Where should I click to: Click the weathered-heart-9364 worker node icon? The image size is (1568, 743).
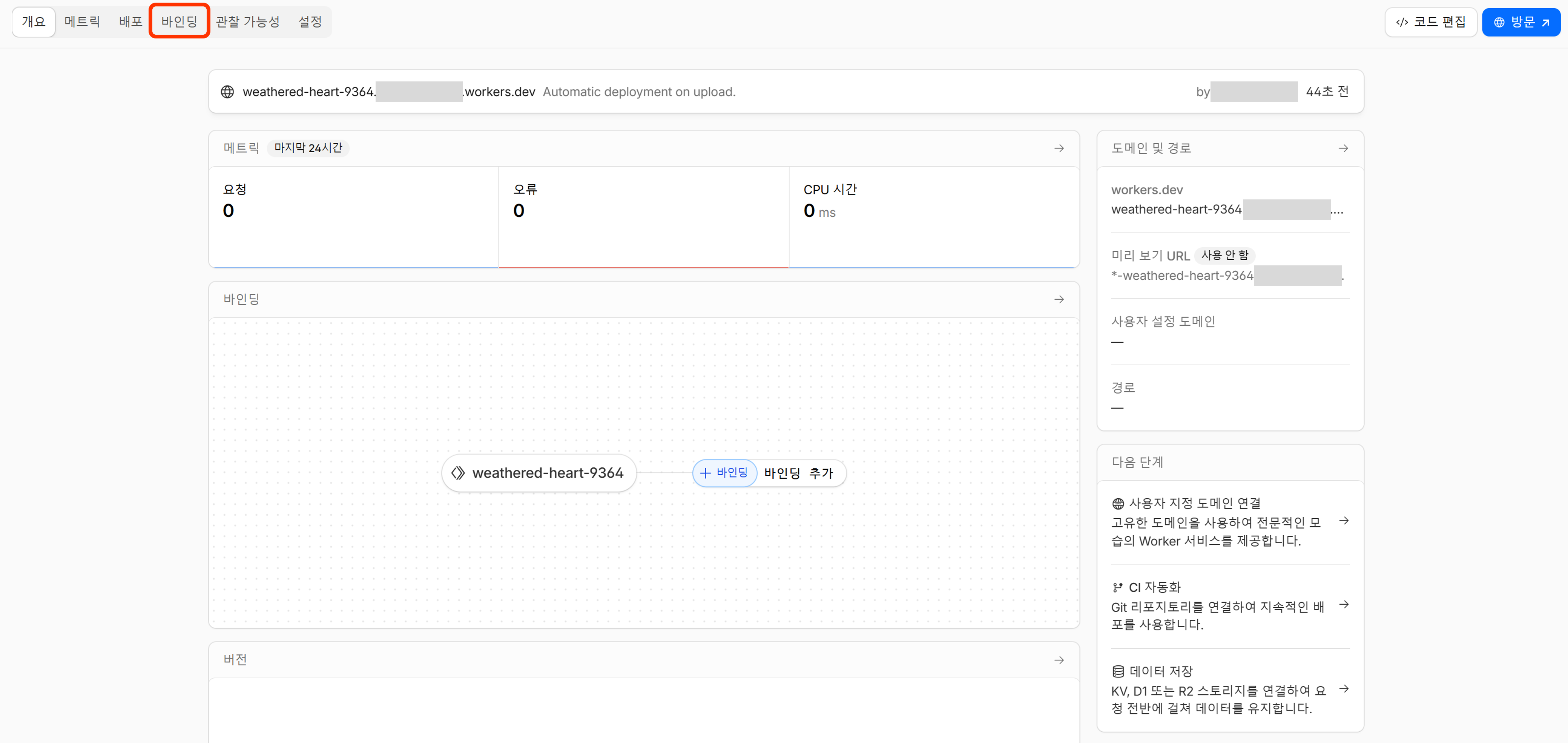(458, 473)
